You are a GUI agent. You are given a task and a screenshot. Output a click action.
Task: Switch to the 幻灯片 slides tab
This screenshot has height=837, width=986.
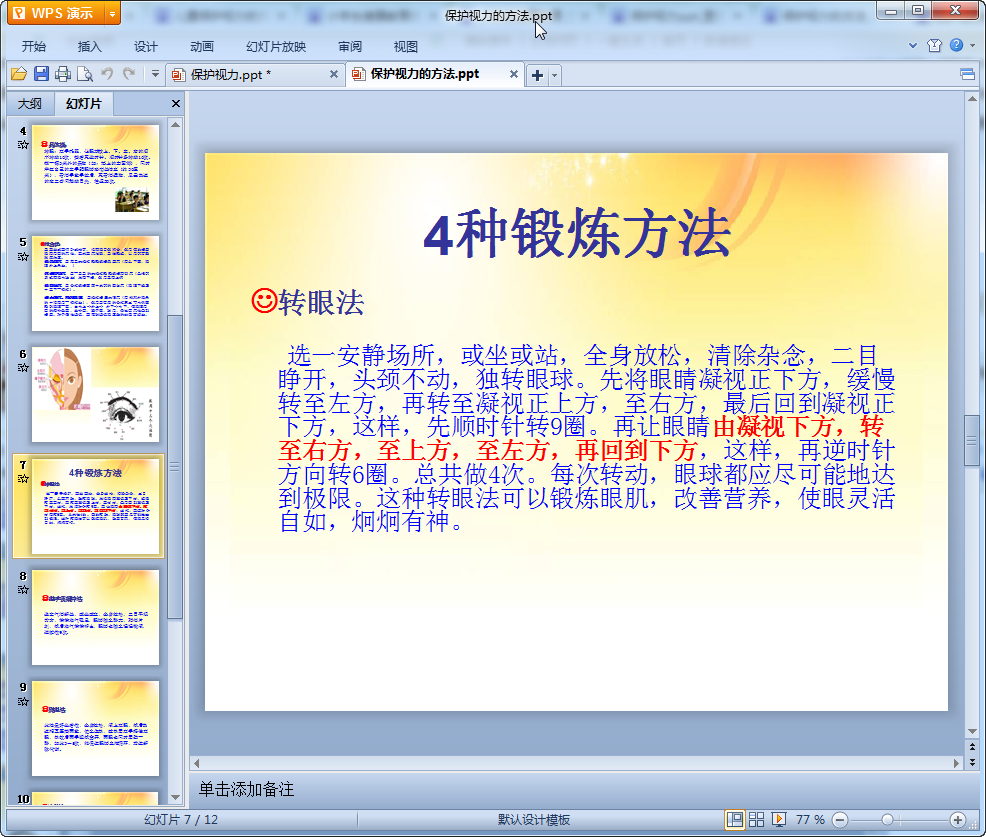click(x=83, y=103)
